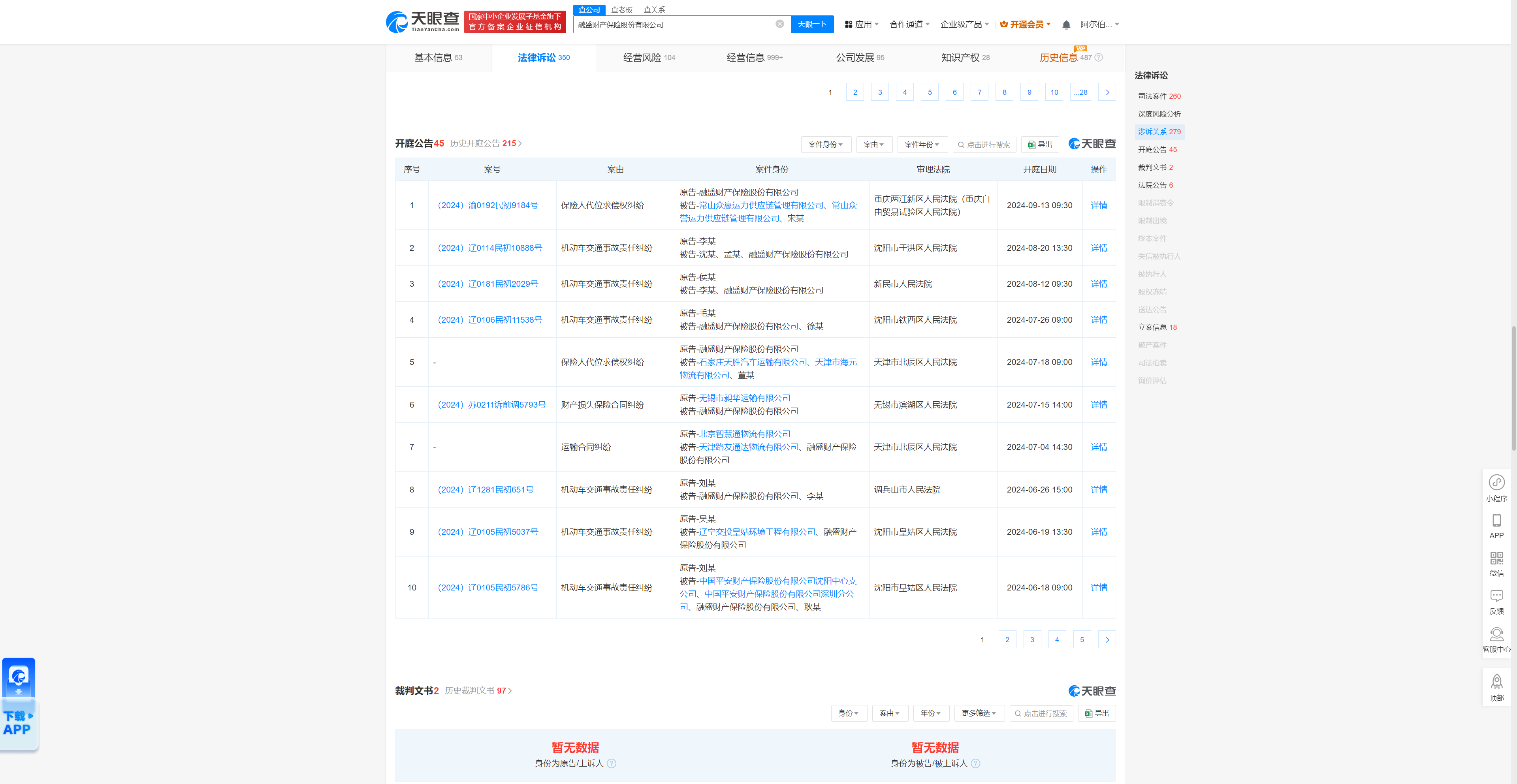The width and height of the screenshot is (1517, 784).
Task: Open the 小程序 floating icon
Action: (x=1496, y=488)
